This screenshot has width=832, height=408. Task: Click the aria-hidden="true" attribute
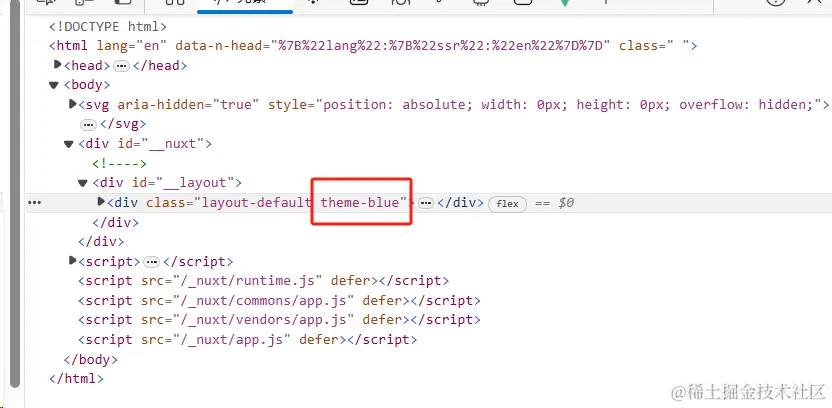(188, 105)
